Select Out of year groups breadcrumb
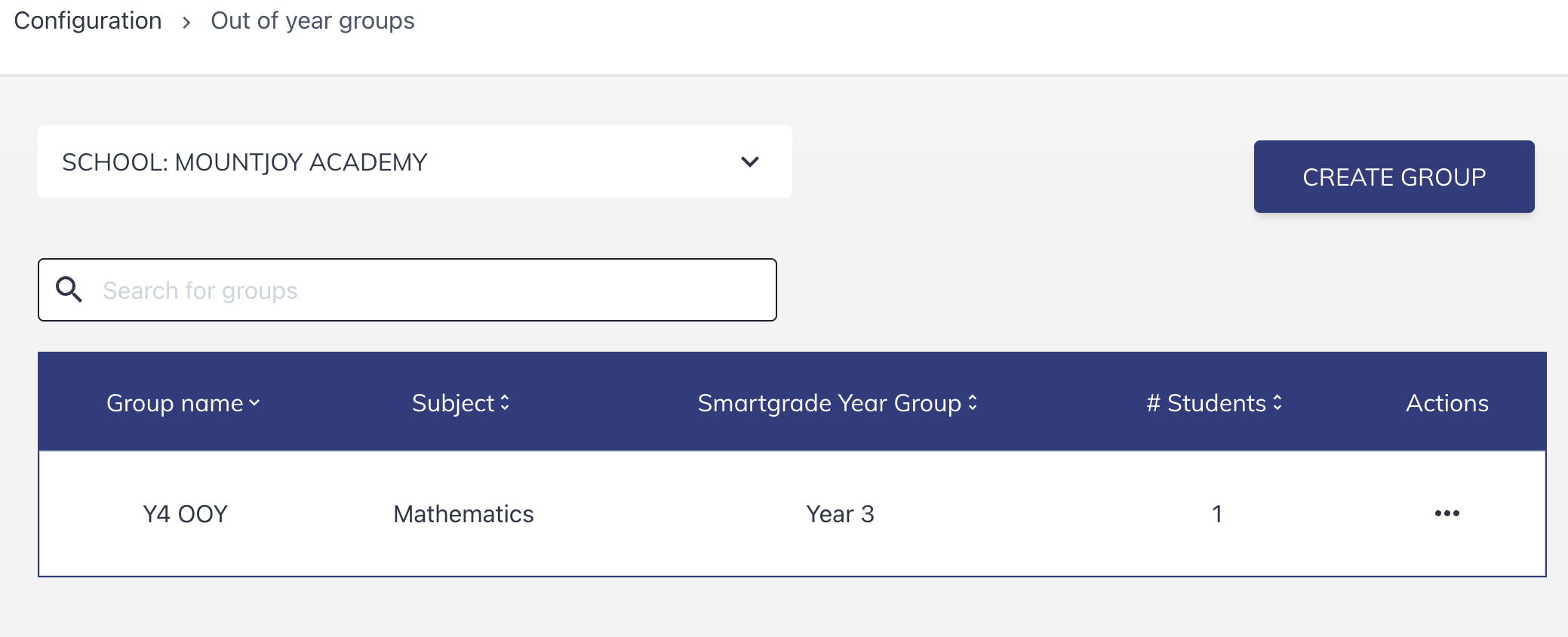The height and width of the screenshot is (637, 1568). click(312, 20)
